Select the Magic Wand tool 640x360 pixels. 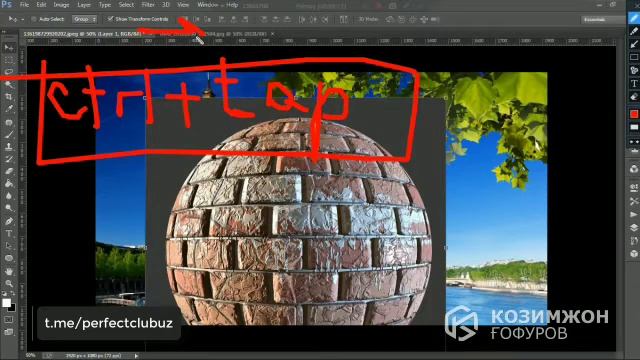point(9,84)
